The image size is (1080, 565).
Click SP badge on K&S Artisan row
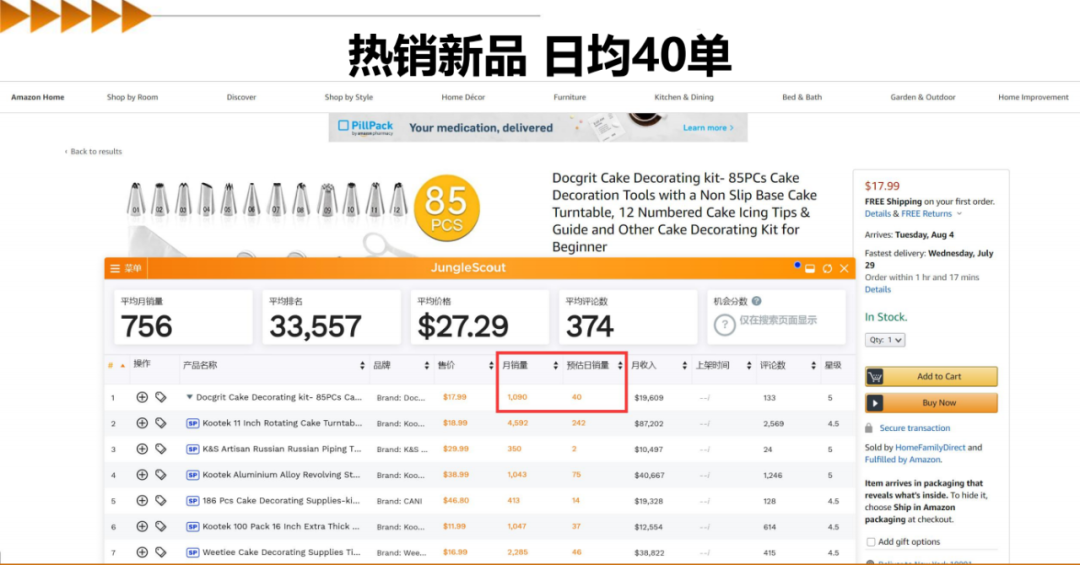click(193, 449)
